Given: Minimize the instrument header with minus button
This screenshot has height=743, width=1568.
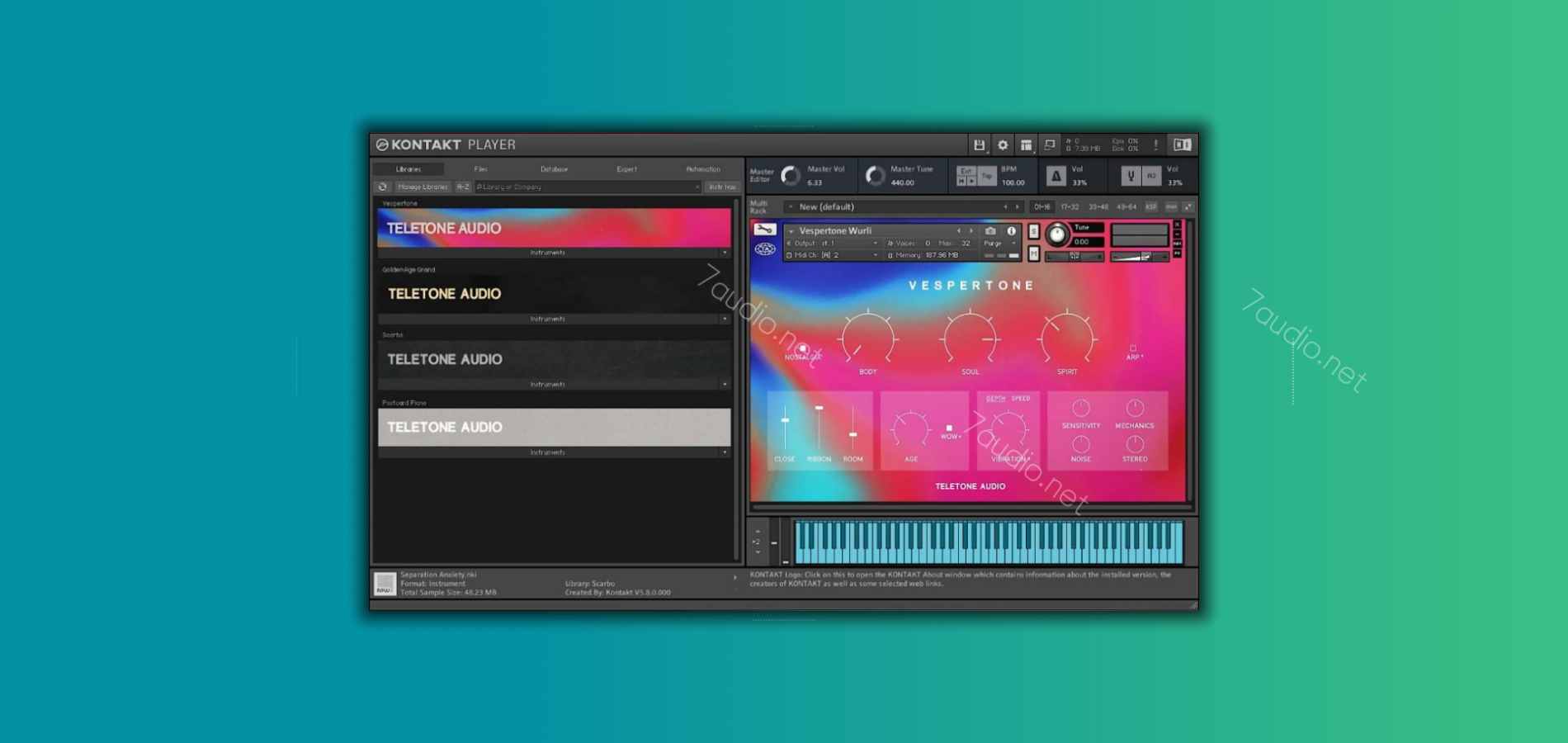Looking at the screenshot, I should coord(1178,234).
